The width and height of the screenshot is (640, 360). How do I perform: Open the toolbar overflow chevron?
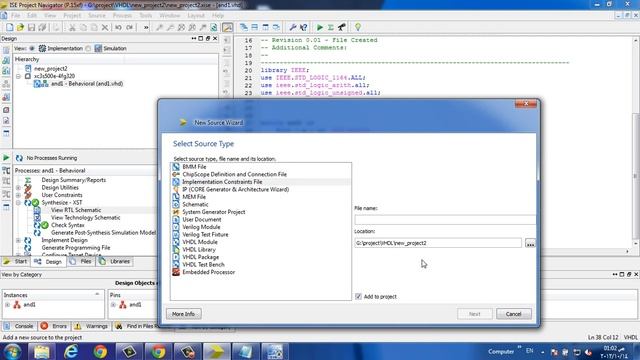(x=146, y=27)
